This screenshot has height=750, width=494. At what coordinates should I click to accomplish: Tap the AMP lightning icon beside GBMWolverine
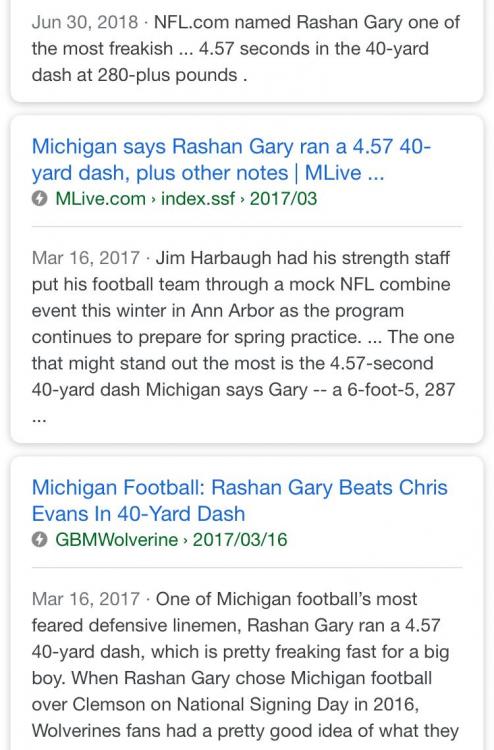point(40,540)
